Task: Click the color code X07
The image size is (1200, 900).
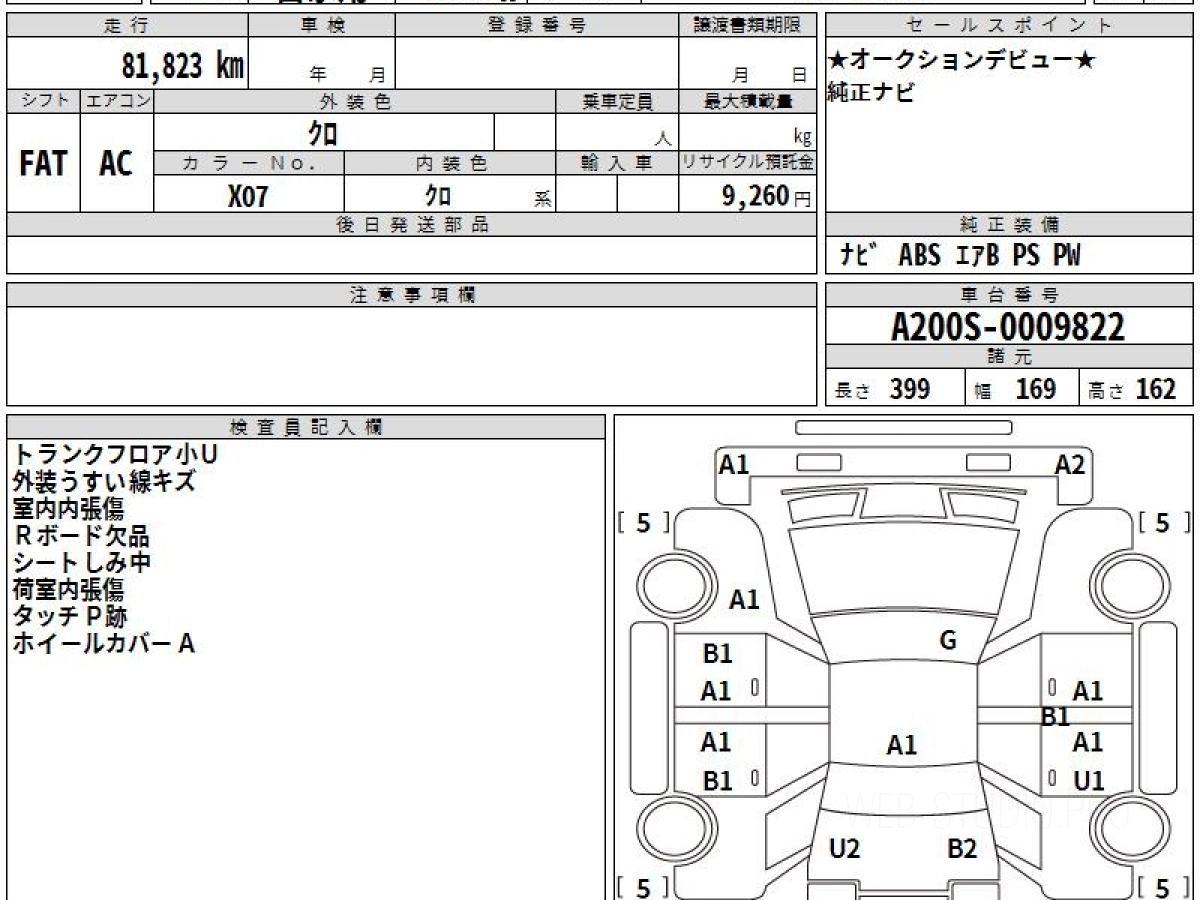Action: pyautogui.click(x=248, y=197)
